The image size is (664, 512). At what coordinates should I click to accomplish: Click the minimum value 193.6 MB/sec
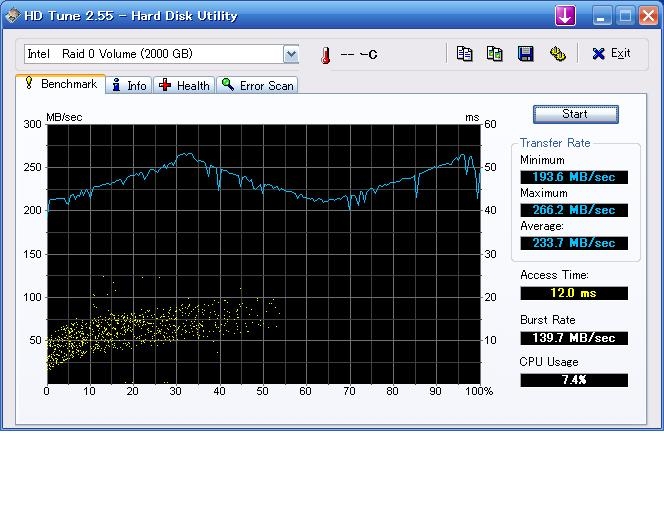click(x=574, y=177)
